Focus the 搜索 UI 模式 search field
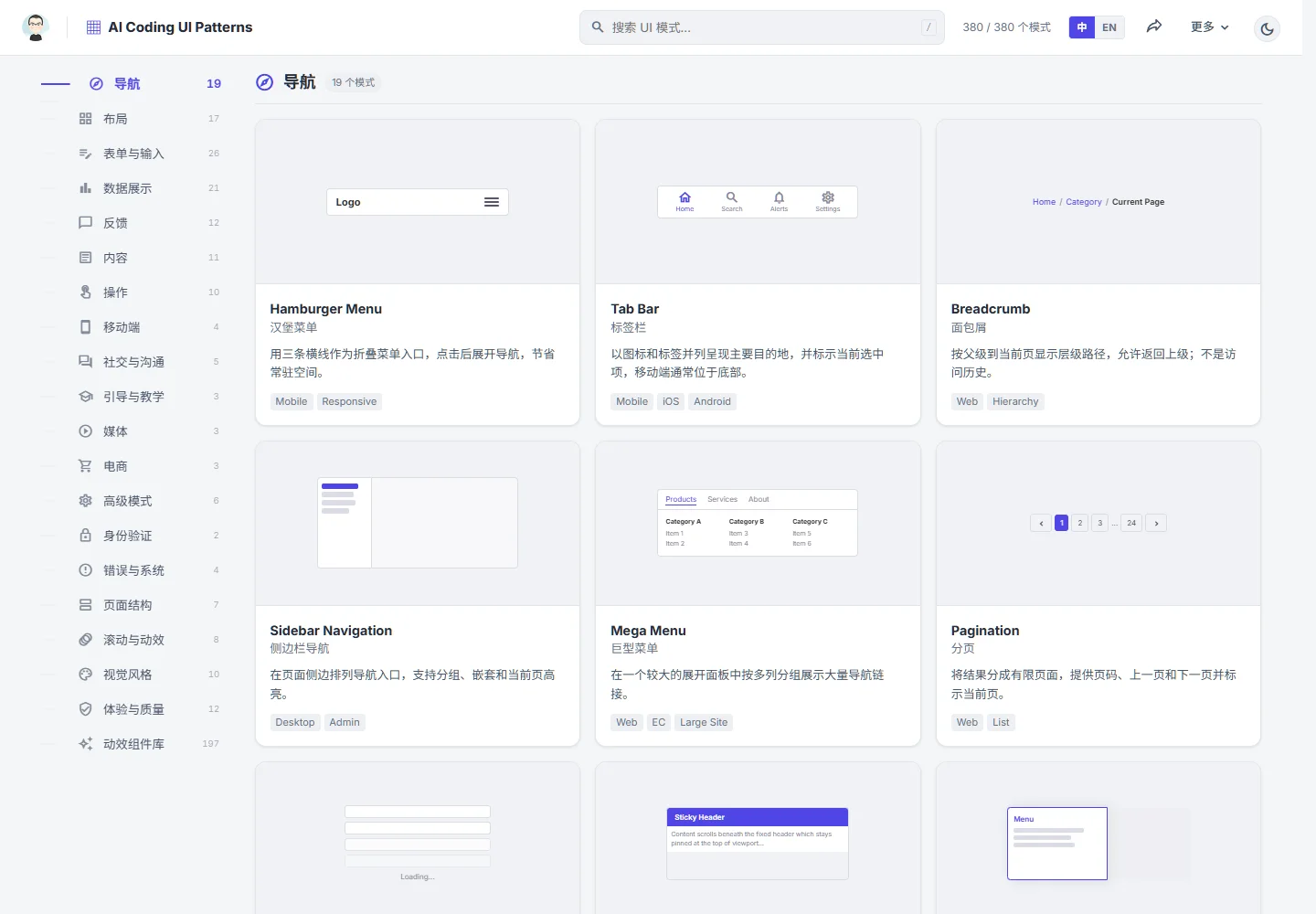This screenshot has height=914, width=1316. (761, 27)
